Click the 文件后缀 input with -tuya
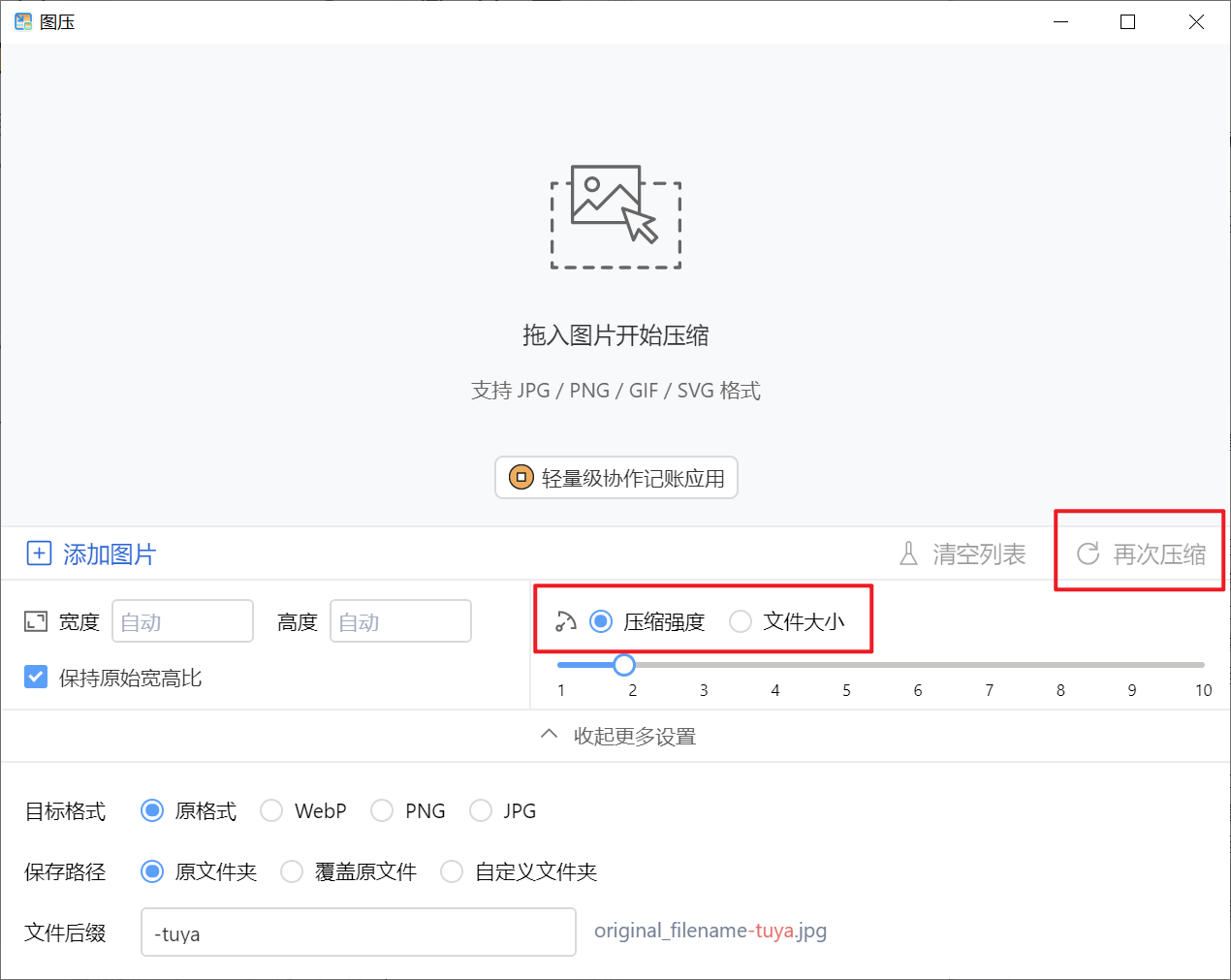Screen dimensions: 1231x980 click(x=359, y=933)
